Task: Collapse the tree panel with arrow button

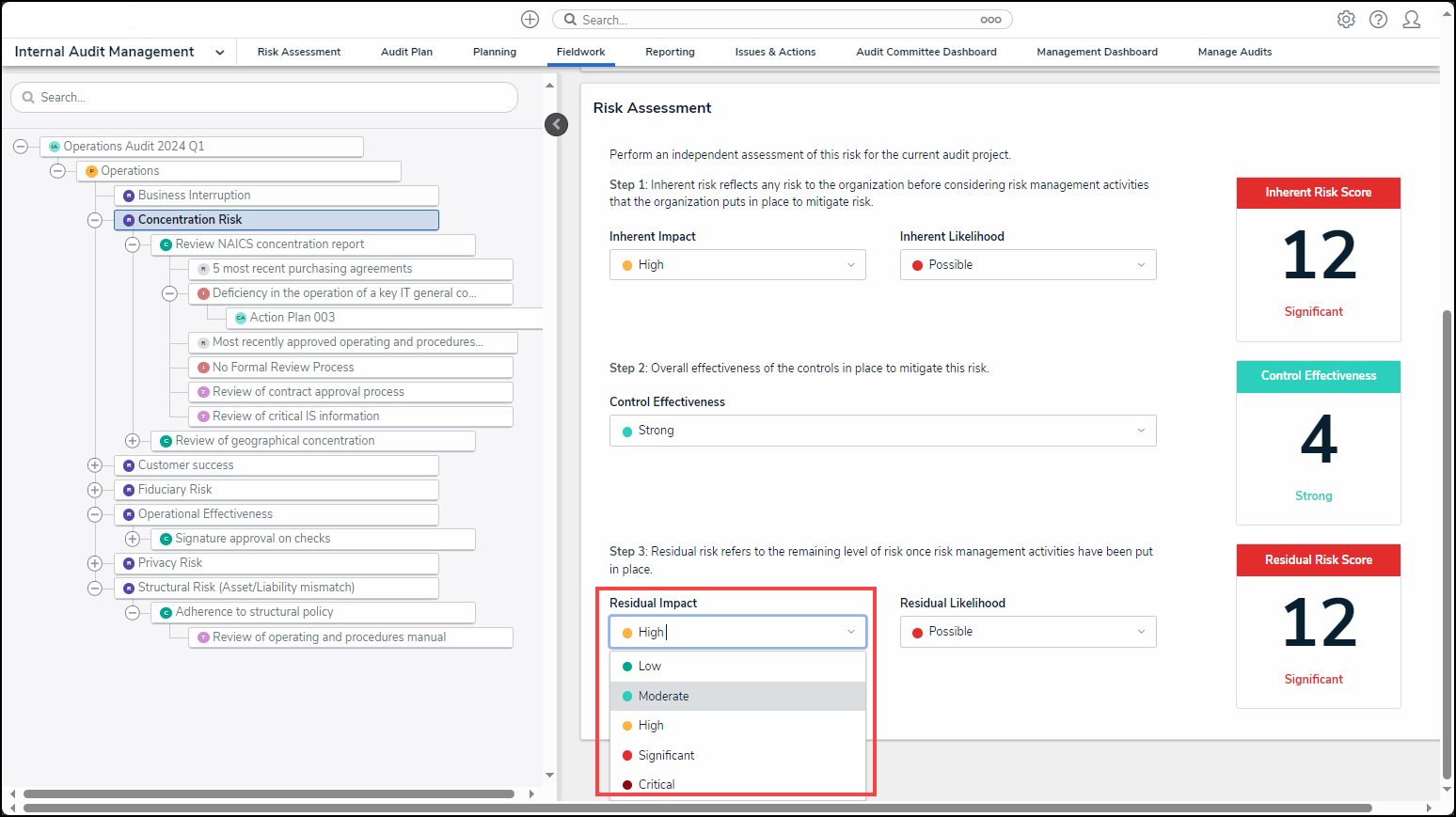Action: point(557,124)
